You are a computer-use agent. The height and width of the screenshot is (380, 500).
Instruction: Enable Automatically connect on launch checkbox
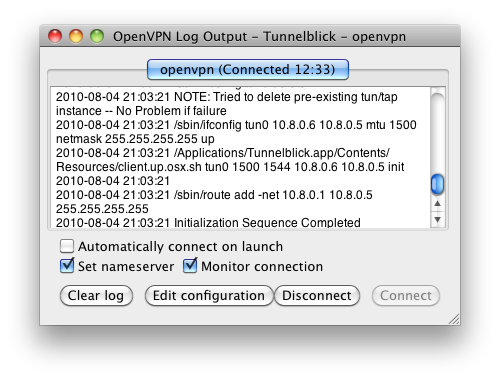[x=67, y=246]
